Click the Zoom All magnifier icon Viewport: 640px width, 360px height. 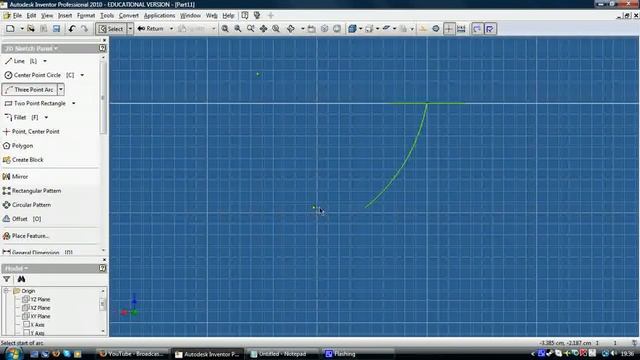tap(225, 29)
